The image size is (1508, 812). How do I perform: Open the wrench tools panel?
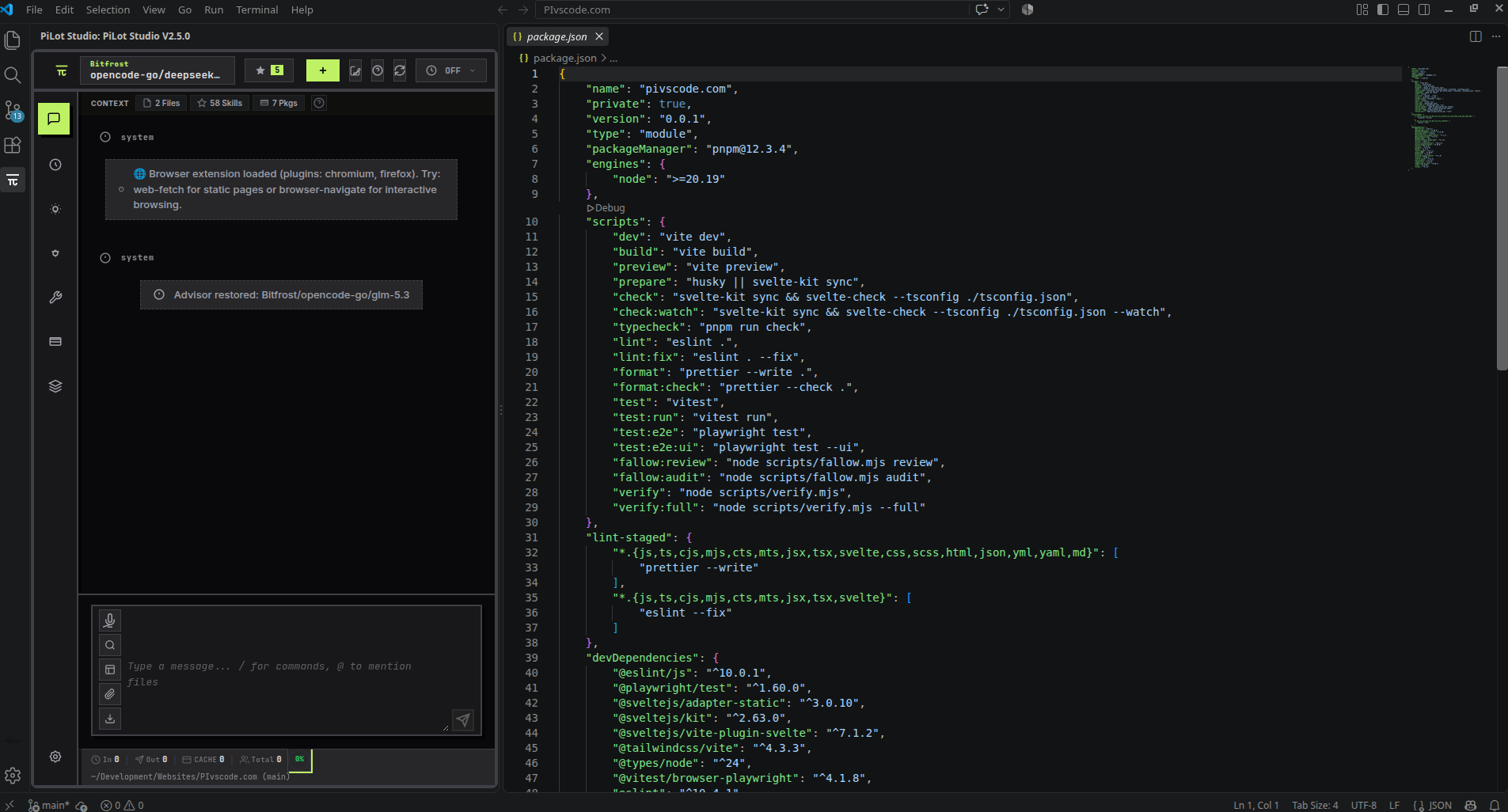pos(55,298)
